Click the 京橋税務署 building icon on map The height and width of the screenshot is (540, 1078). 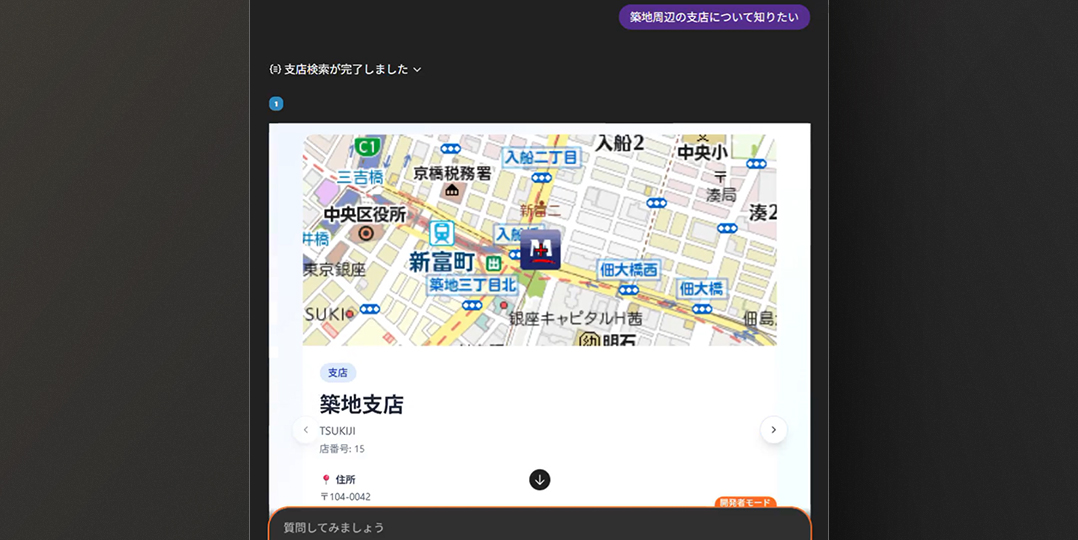click(x=452, y=190)
